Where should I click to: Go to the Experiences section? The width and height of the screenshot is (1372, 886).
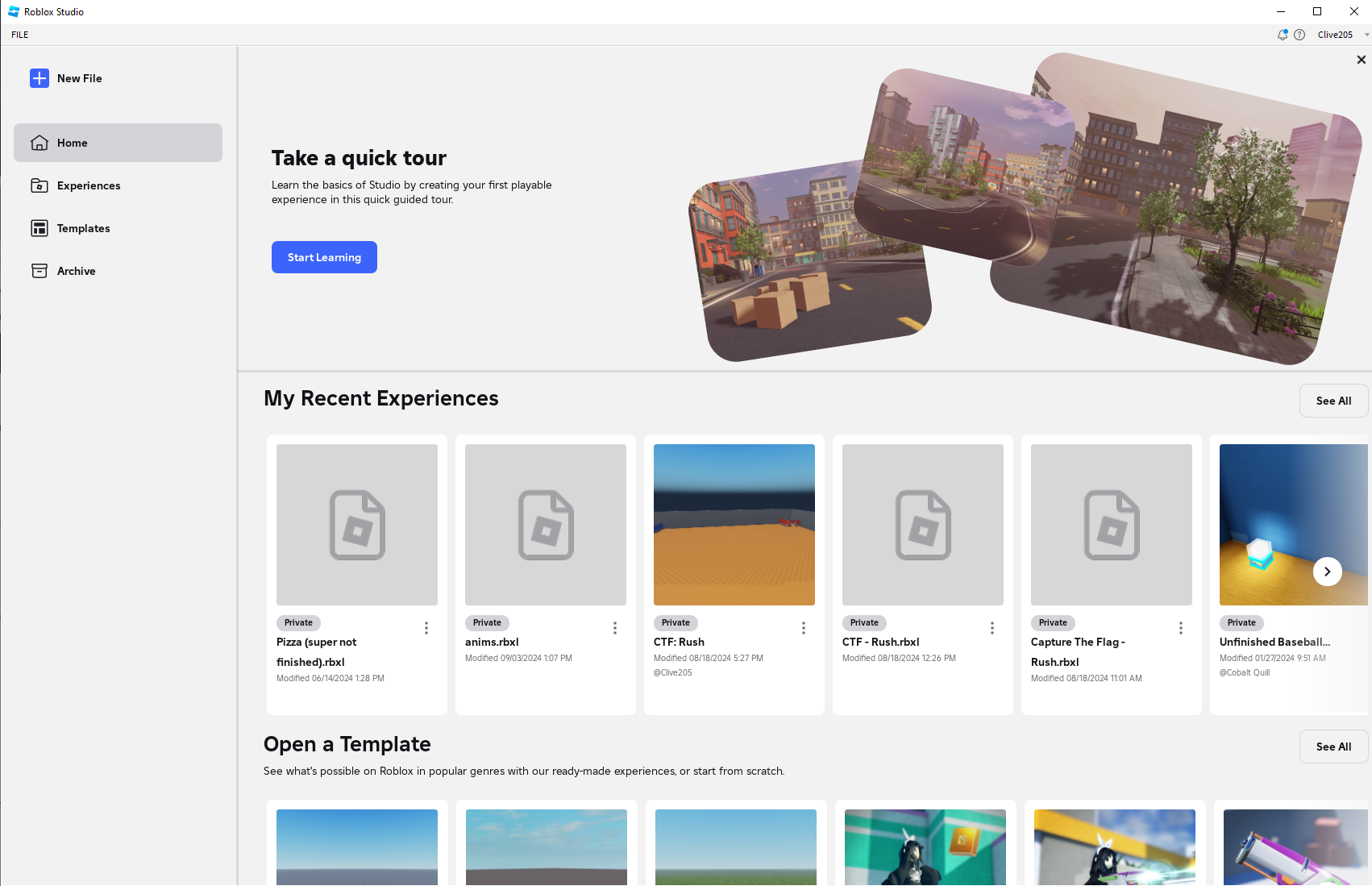click(x=89, y=185)
